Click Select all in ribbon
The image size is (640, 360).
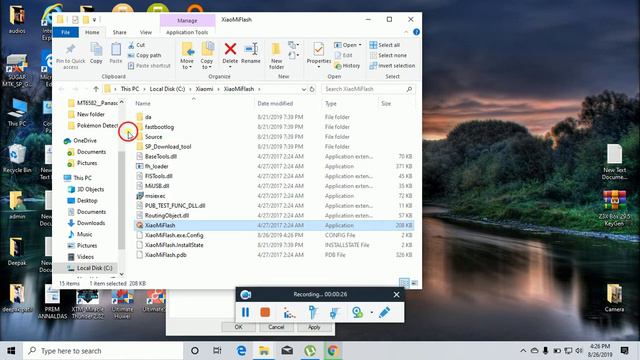(x=384, y=45)
